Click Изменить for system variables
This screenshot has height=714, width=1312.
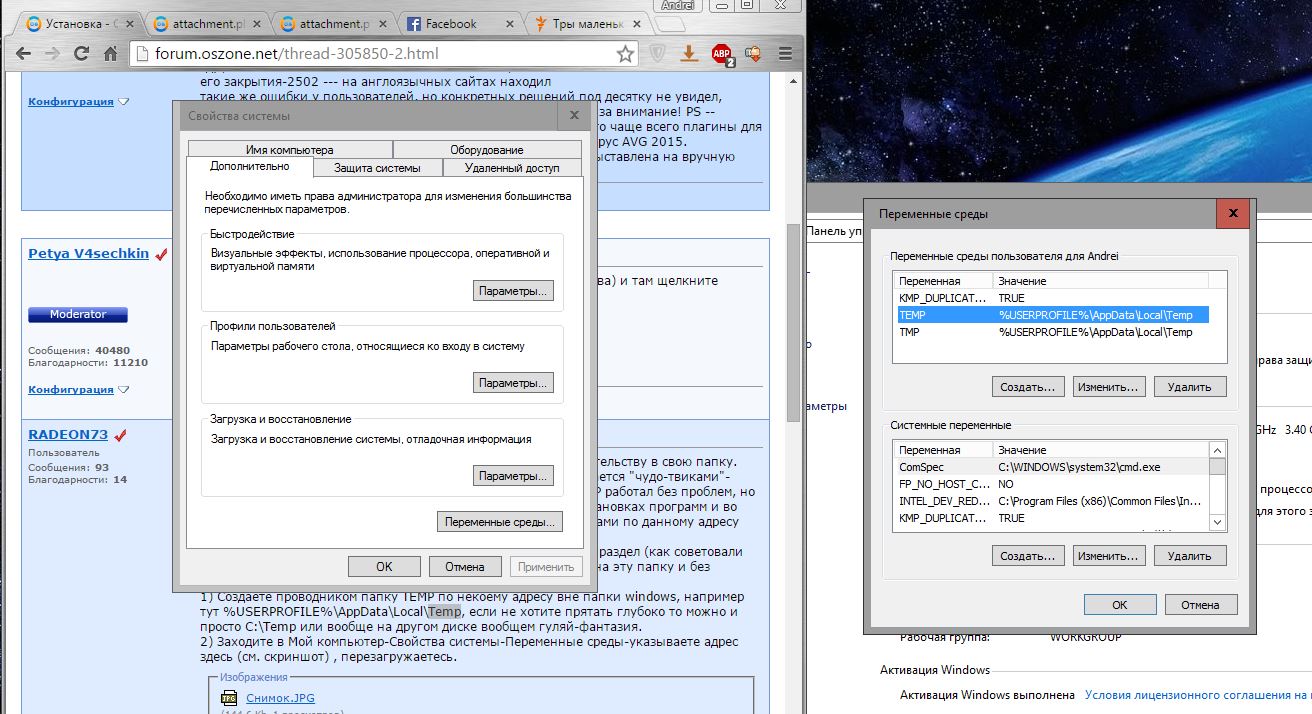[1109, 555]
